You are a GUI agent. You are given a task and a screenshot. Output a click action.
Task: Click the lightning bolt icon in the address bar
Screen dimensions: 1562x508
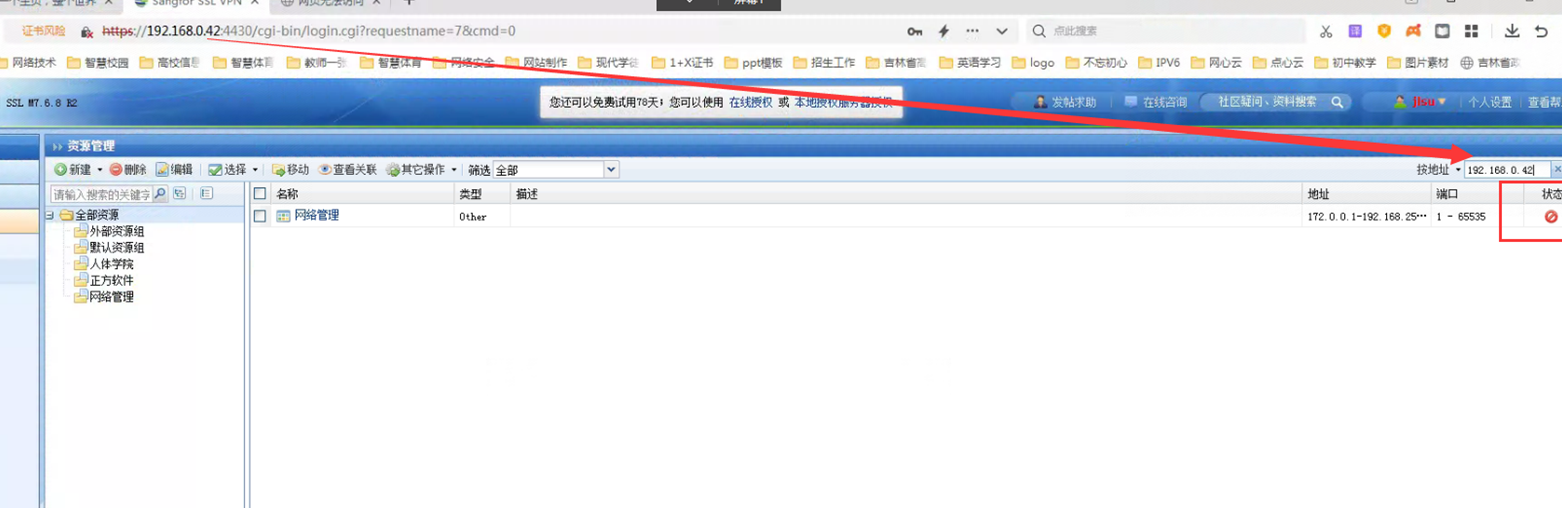pos(943,31)
